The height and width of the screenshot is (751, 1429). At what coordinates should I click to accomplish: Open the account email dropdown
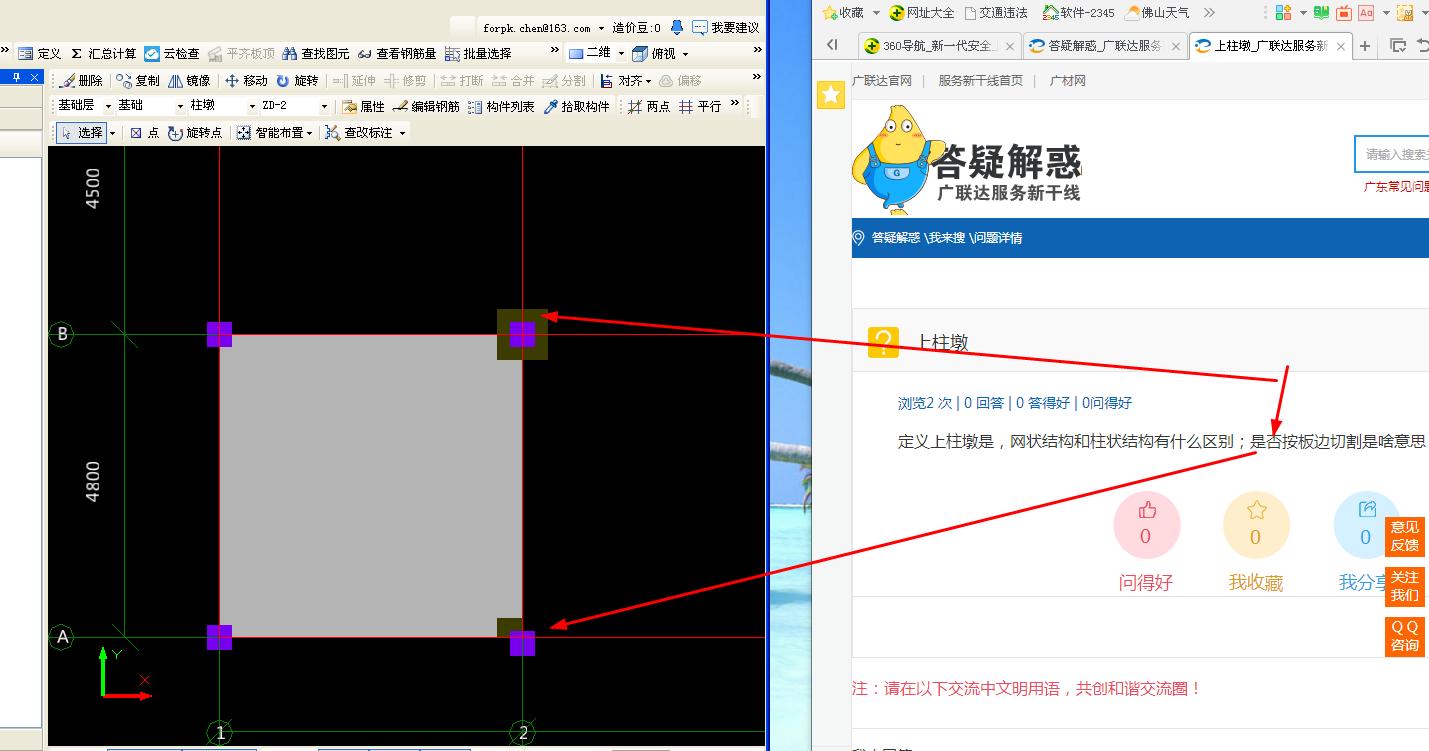click(x=601, y=28)
